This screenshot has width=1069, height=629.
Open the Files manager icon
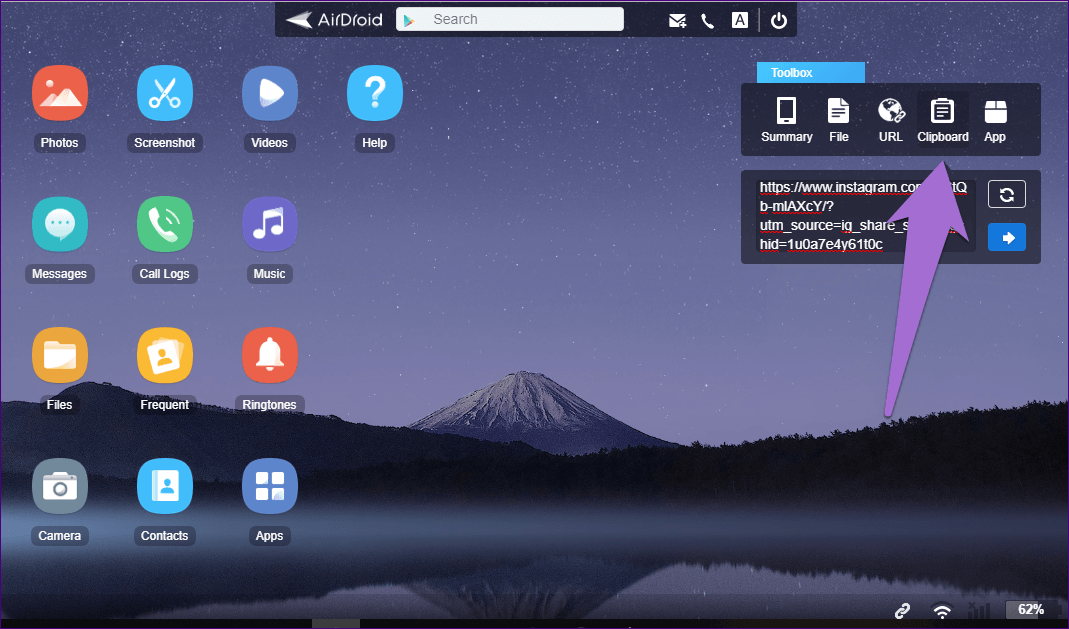[x=59, y=355]
